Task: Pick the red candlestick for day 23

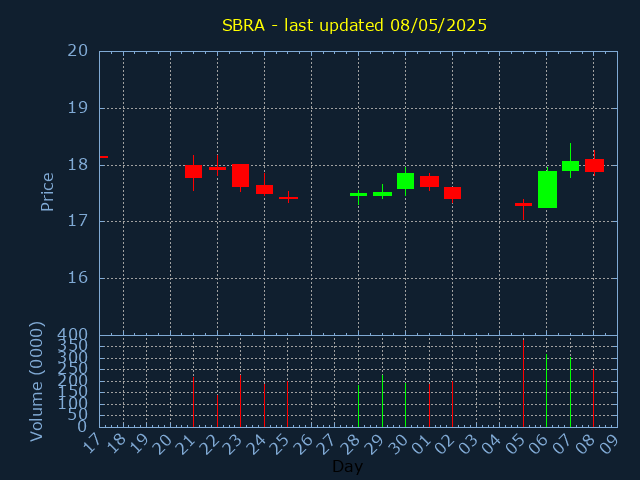Action: click(x=240, y=176)
